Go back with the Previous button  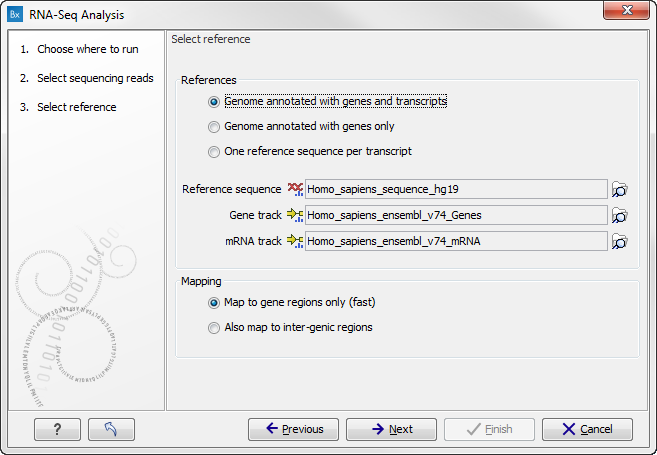(x=293, y=429)
